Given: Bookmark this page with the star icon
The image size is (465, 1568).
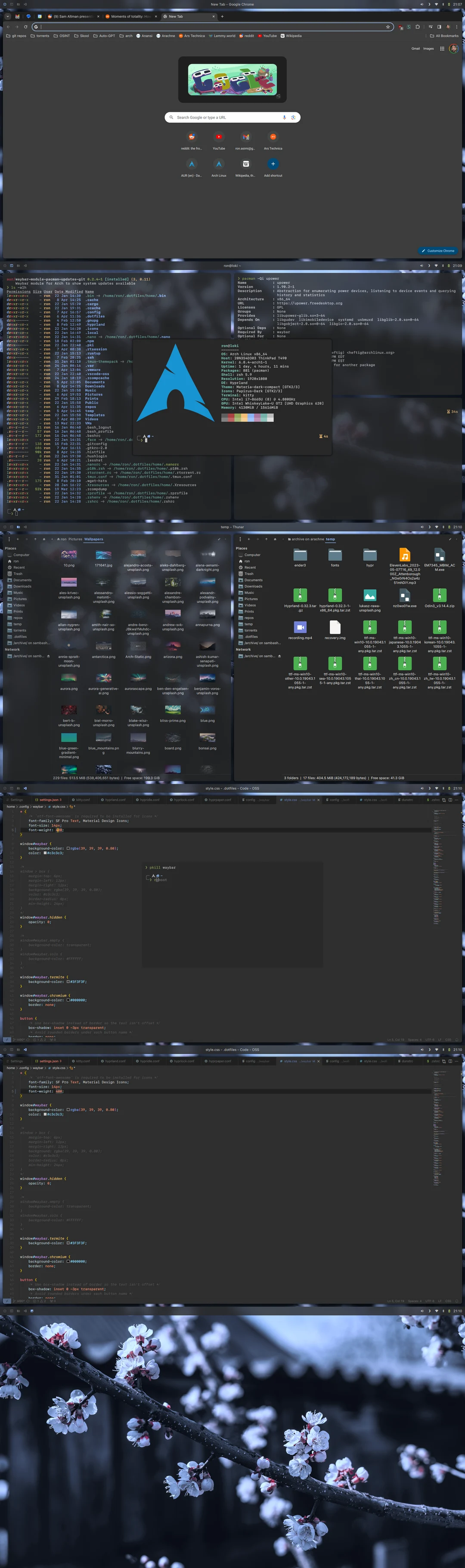Looking at the screenshot, I should click(x=387, y=27).
